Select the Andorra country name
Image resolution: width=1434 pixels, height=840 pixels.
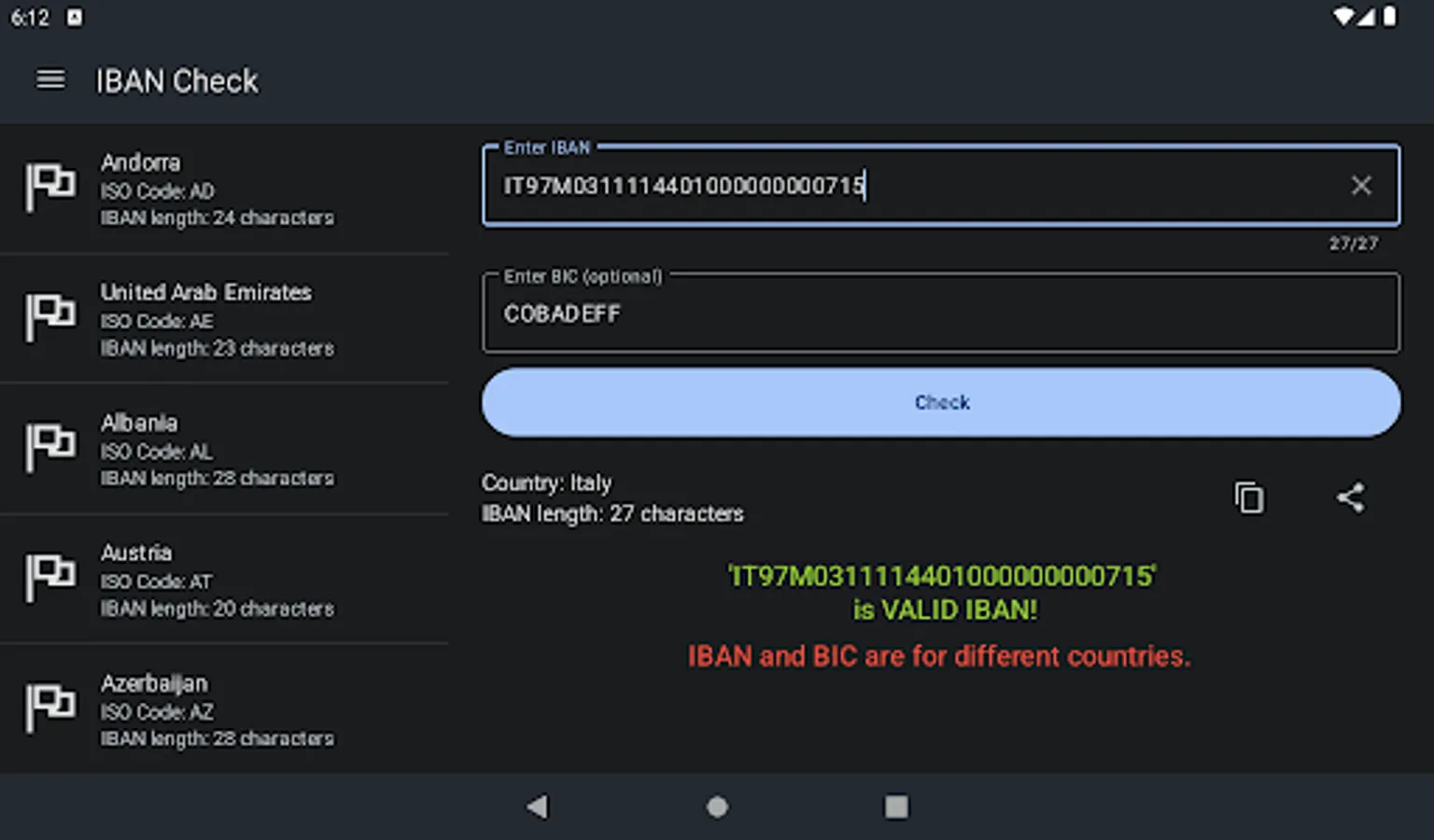pos(141,162)
